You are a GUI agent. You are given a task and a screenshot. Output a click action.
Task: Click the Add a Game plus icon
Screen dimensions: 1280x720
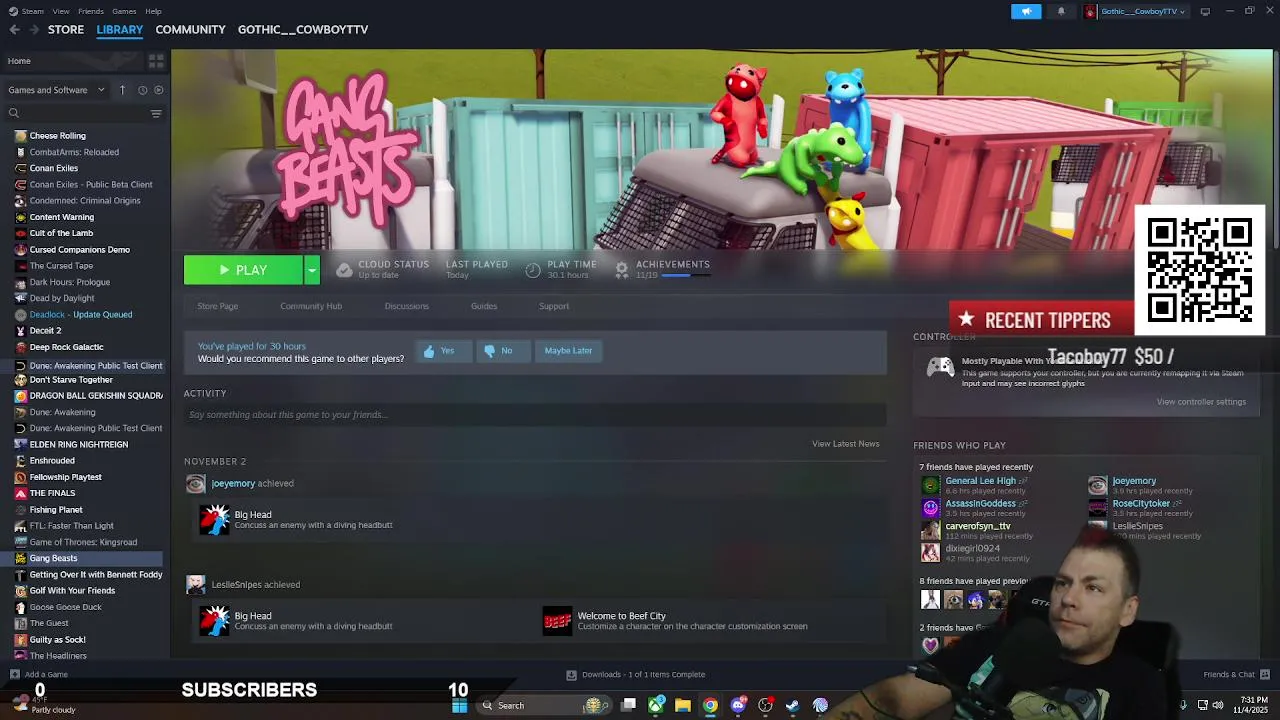[x=14, y=675]
